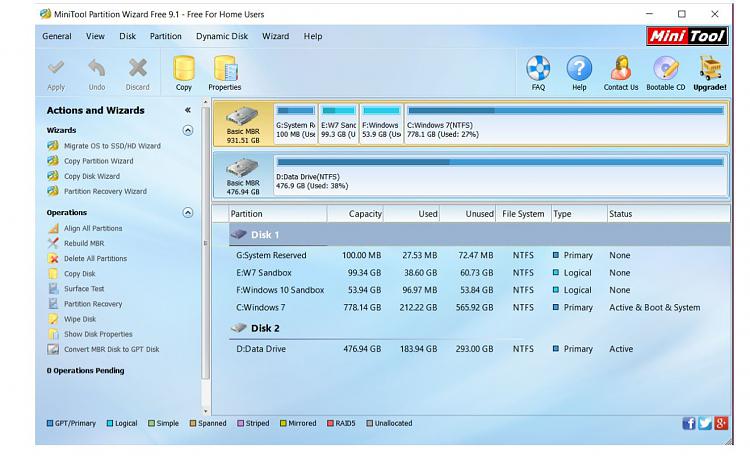Select the F:Windows 10 Sandbox partition row
This screenshot has height=456, width=750.
tap(479, 290)
